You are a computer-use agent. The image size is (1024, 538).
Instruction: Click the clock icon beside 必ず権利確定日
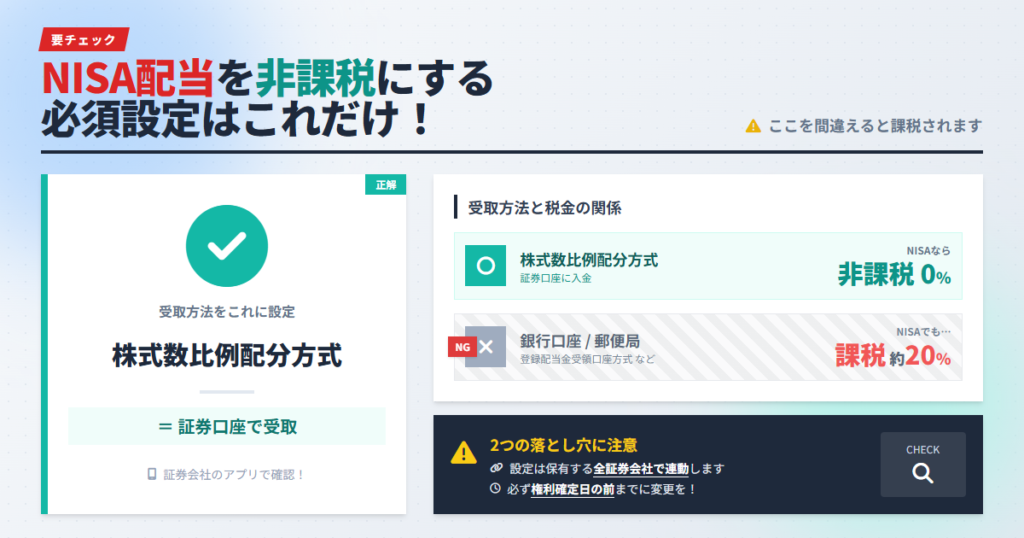[496, 489]
